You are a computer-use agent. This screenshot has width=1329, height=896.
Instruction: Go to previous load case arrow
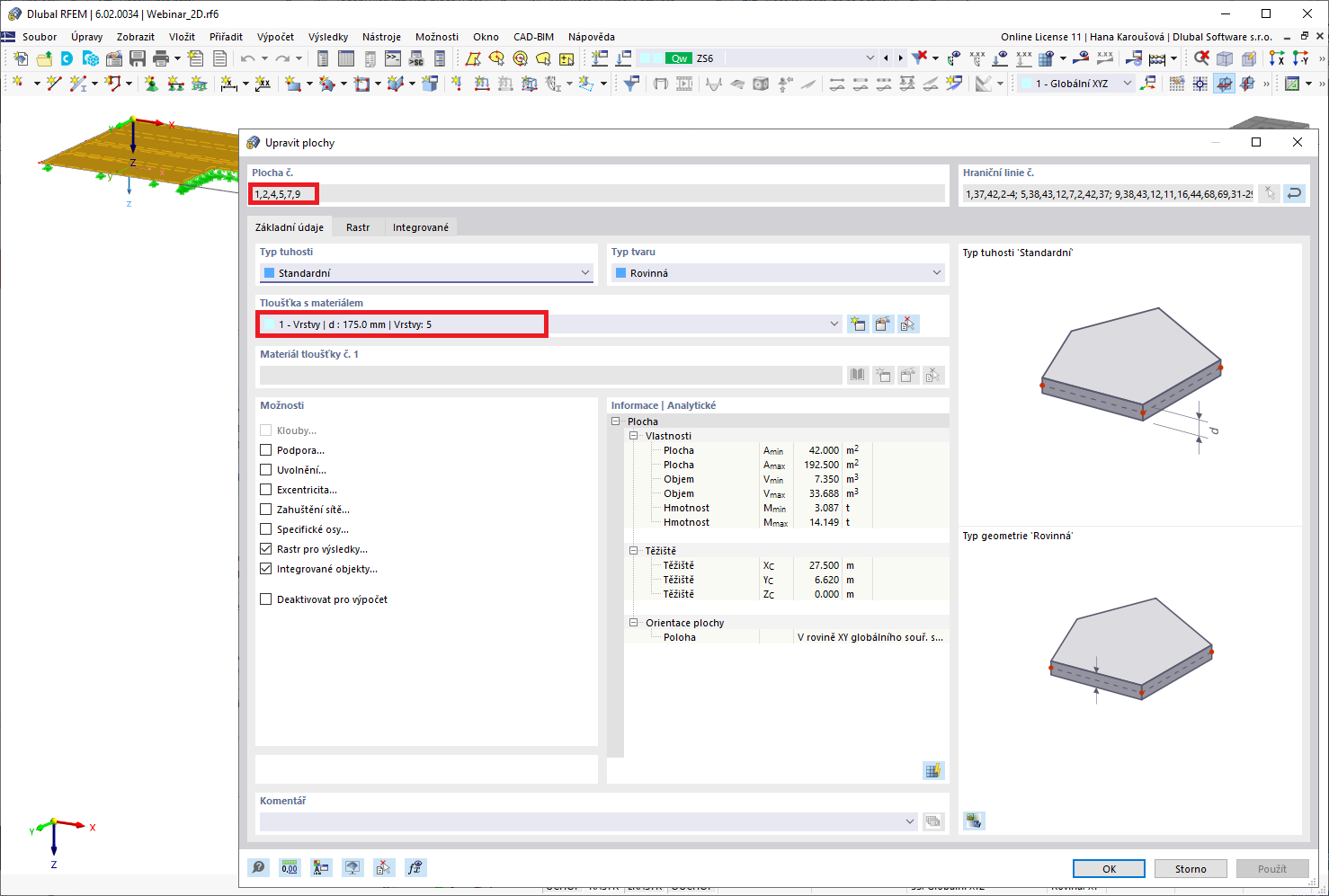(x=886, y=58)
